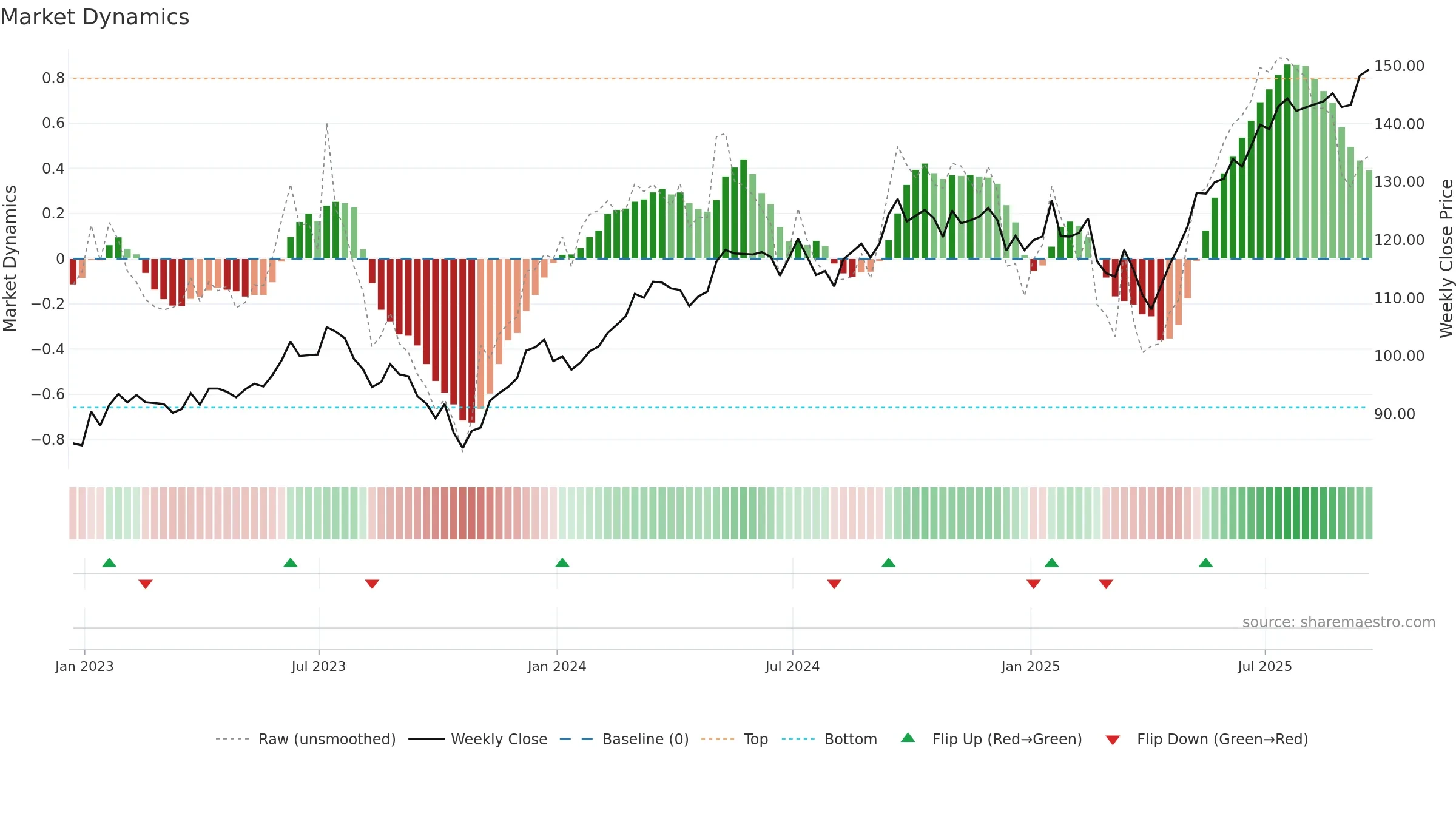Click the −0.6 left axis value
The image size is (1456, 819).
48,394
